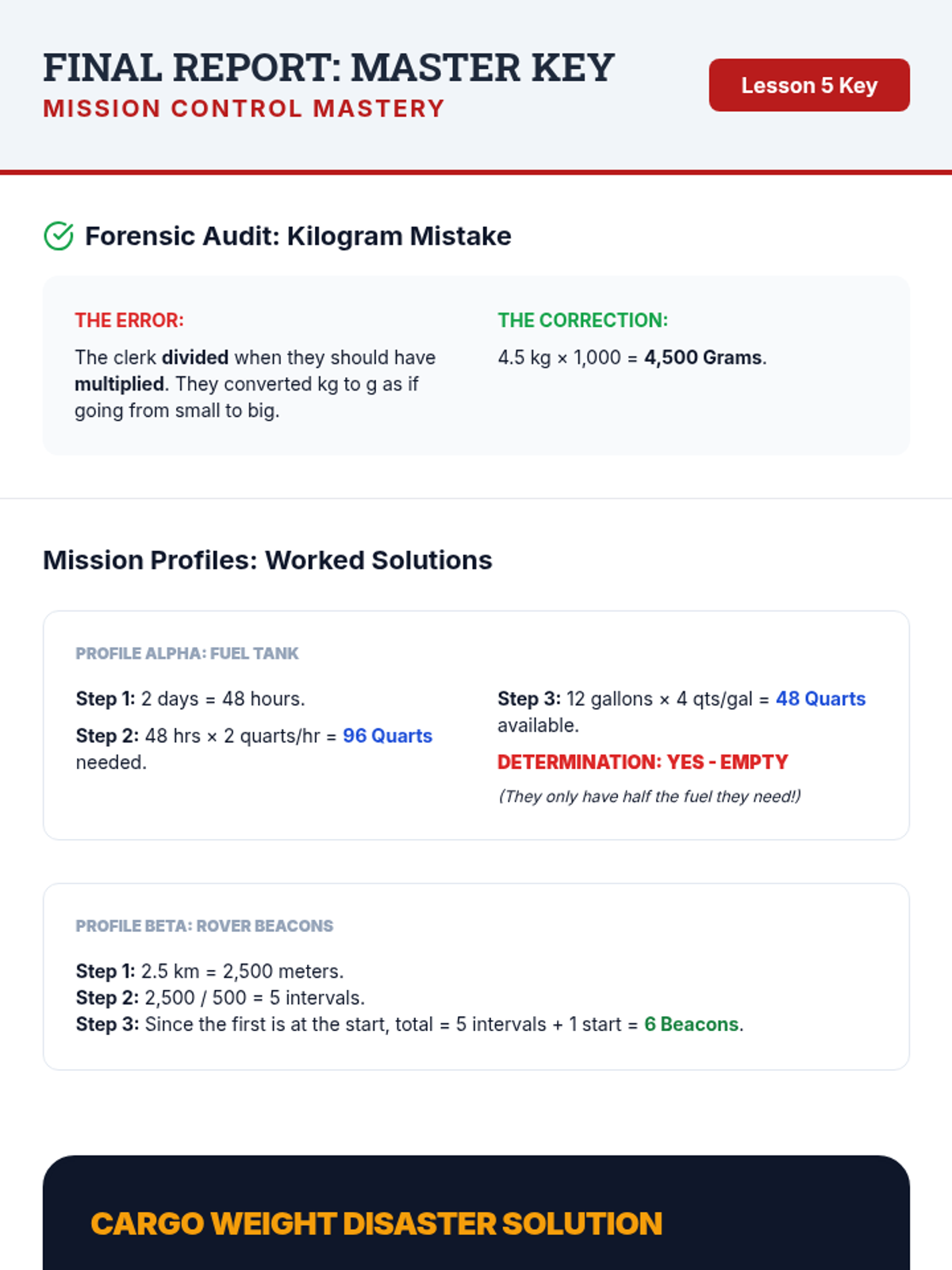Image resolution: width=952 pixels, height=1270 pixels.
Task: Click DETERMINATION: YES - EMPTY text
Action: (x=643, y=762)
